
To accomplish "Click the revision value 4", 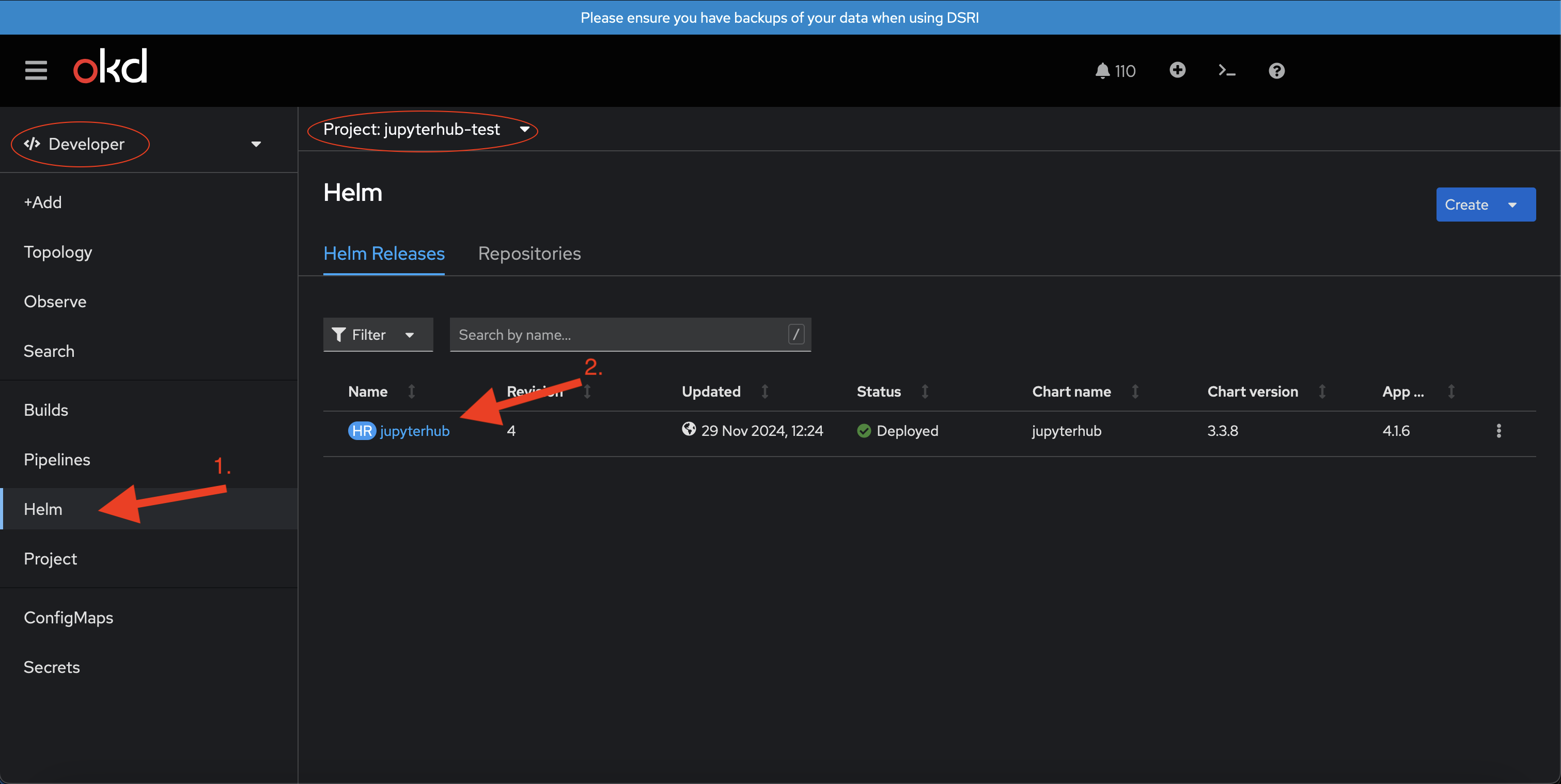I will (x=511, y=431).
